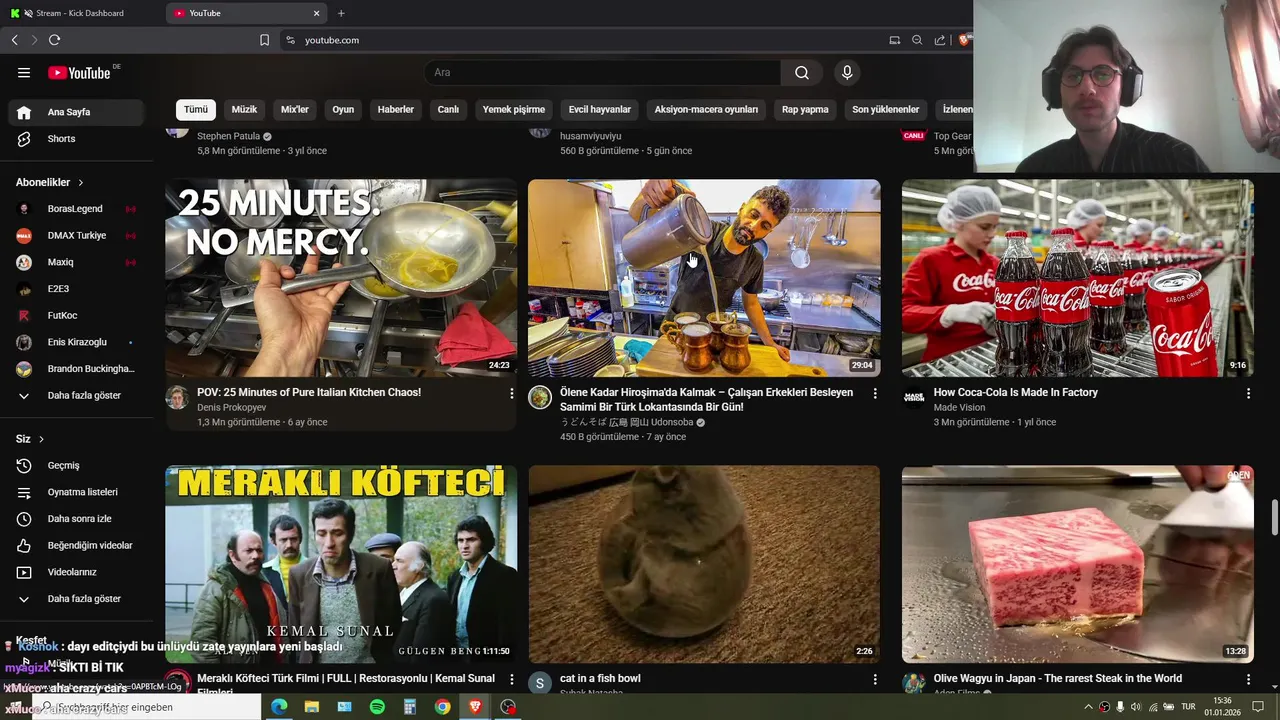Play the Olive Wagyu steak thumbnail
The width and height of the screenshot is (1280, 720).
point(1077,564)
